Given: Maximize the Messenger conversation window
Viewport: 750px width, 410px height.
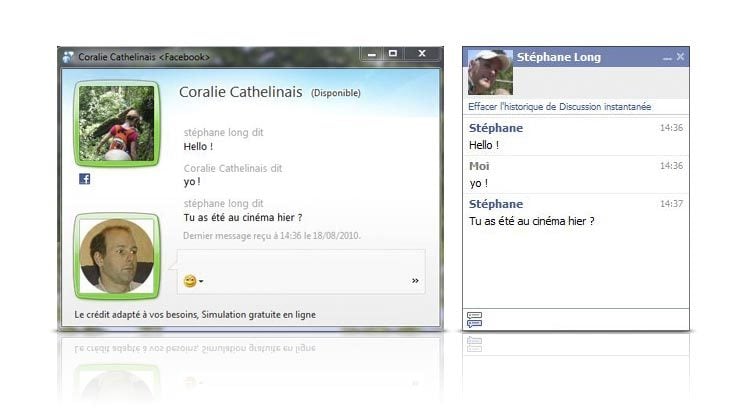Looking at the screenshot, I should click(x=393, y=54).
